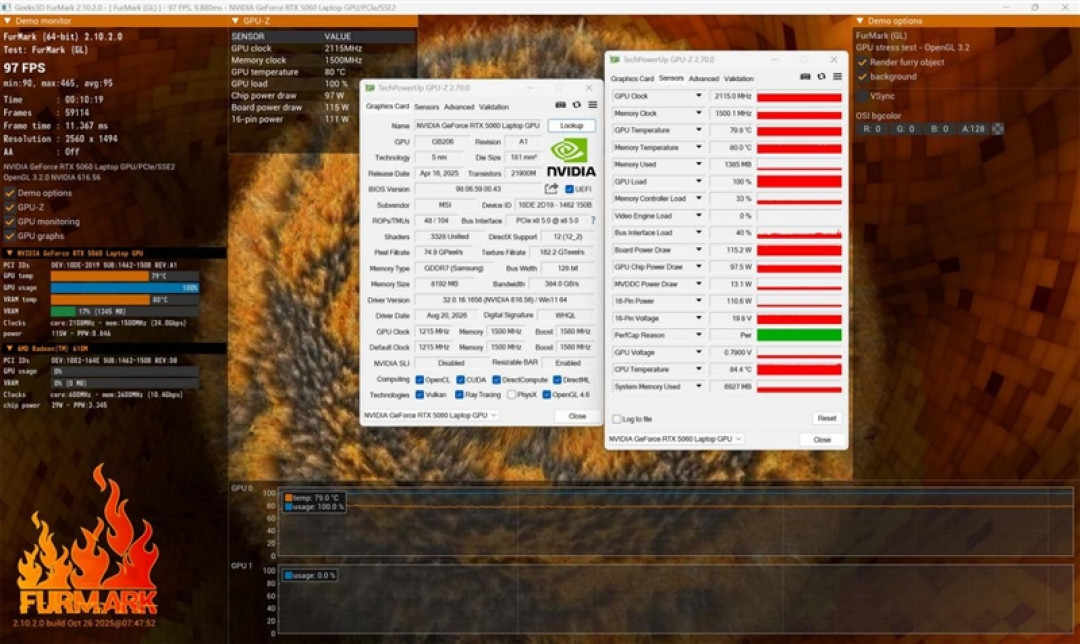Toggle GPU-Z checkbox in Demo monitor panel

pyautogui.click(x=10, y=207)
